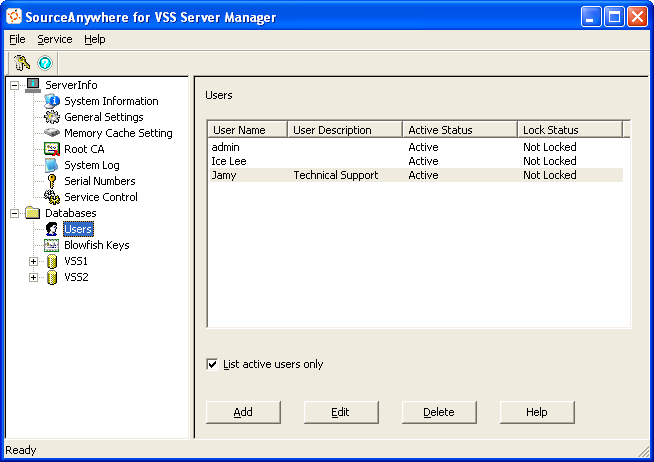
Task: Open the File menu
Action: coord(17,39)
